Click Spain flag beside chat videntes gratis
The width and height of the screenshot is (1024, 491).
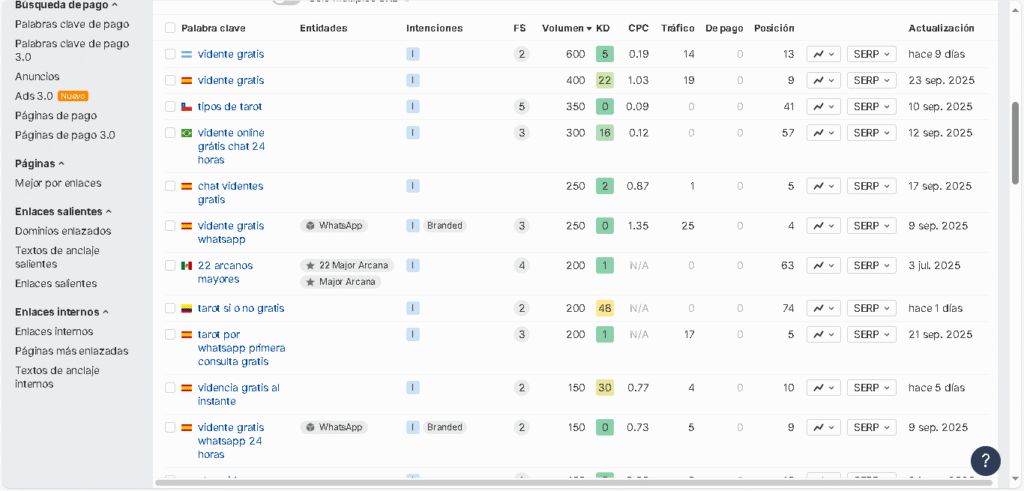tap(186, 186)
